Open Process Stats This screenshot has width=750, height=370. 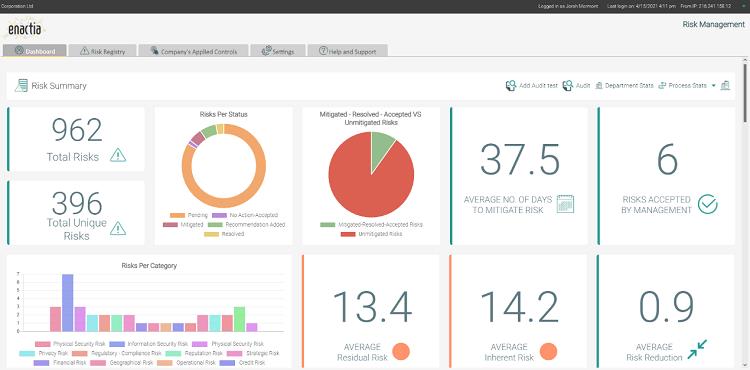pos(682,86)
